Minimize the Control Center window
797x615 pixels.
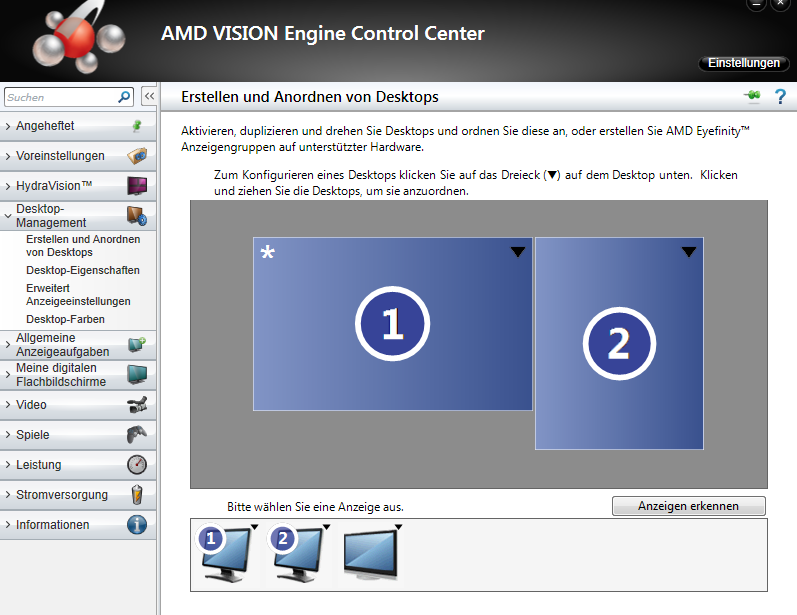click(756, 4)
